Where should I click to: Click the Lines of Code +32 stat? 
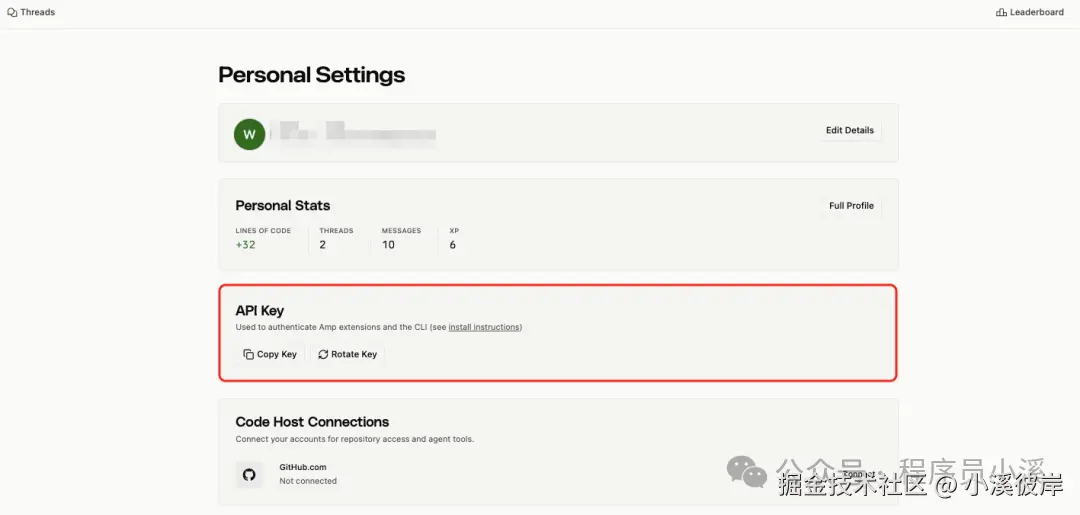point(246,245)
